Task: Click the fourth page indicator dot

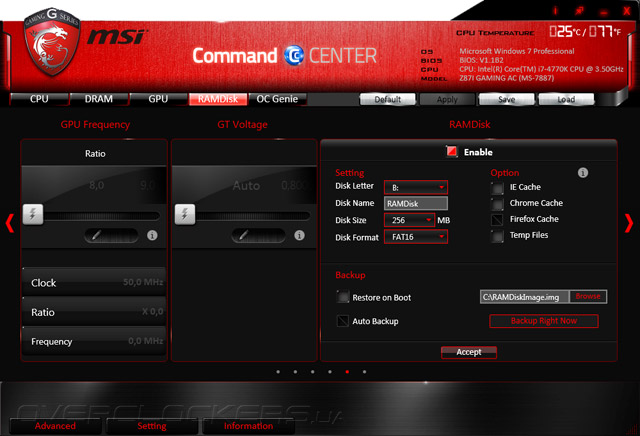Action: 330,372
